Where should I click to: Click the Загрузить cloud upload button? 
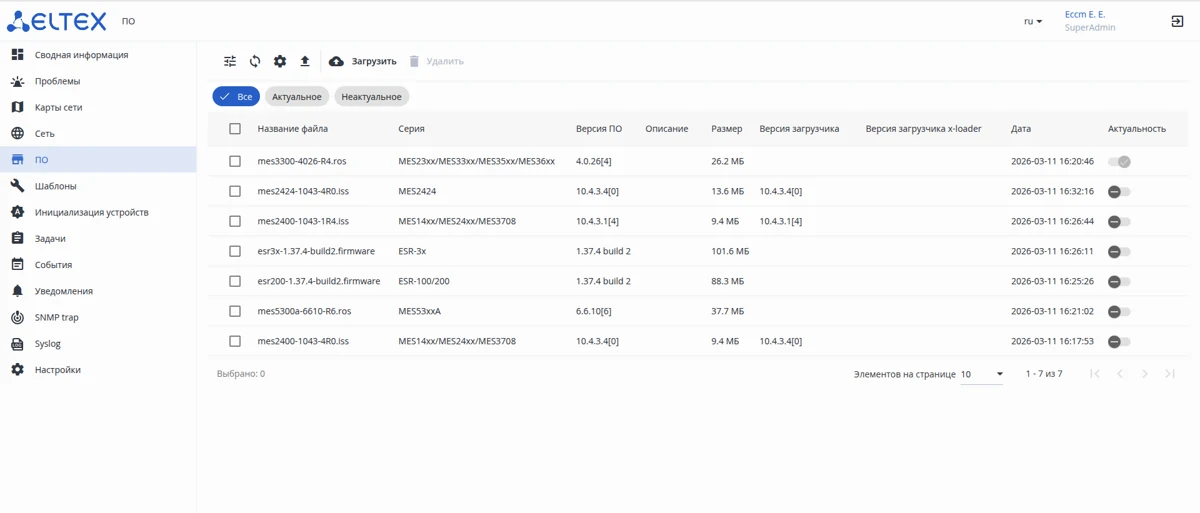click(x=362, y=61)
